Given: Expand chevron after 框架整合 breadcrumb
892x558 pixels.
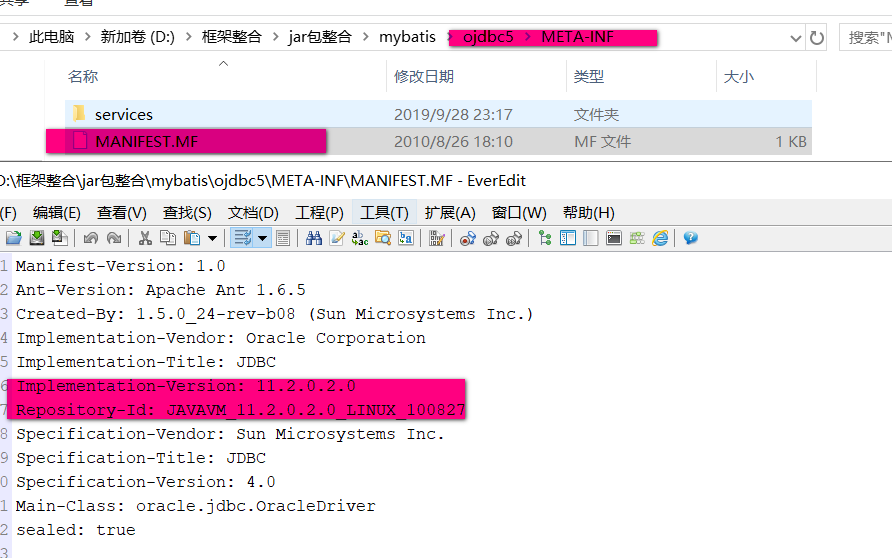Looking at the screenshot, I should click(275, 37).
